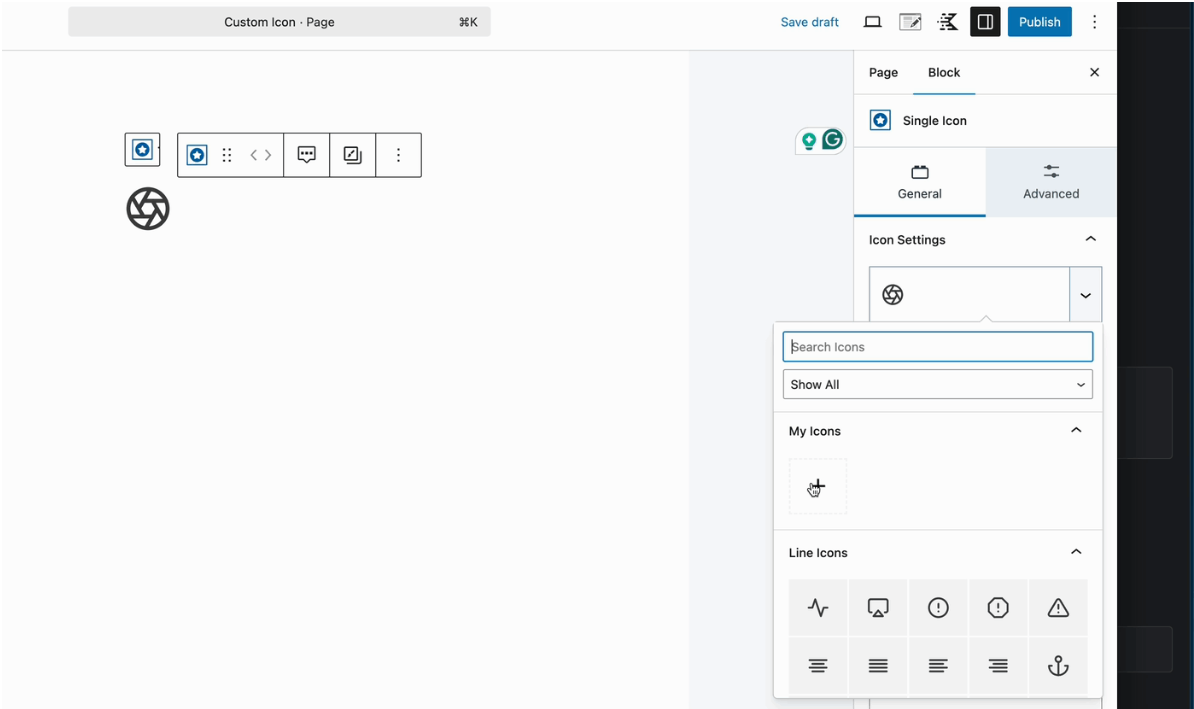The image size is (1194, 709).
Task: Open the device preview laptop icon
Action: coord(872,22)
